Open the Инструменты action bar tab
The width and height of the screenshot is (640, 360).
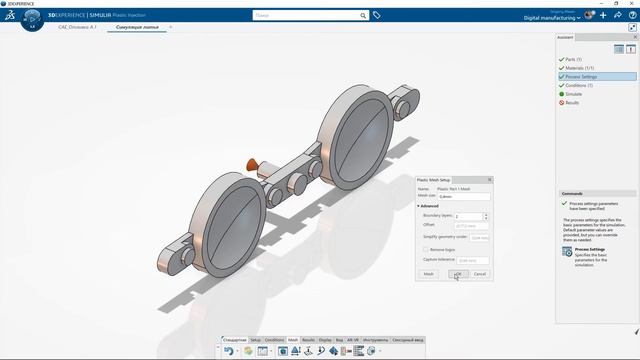click(x=376, y=340)
